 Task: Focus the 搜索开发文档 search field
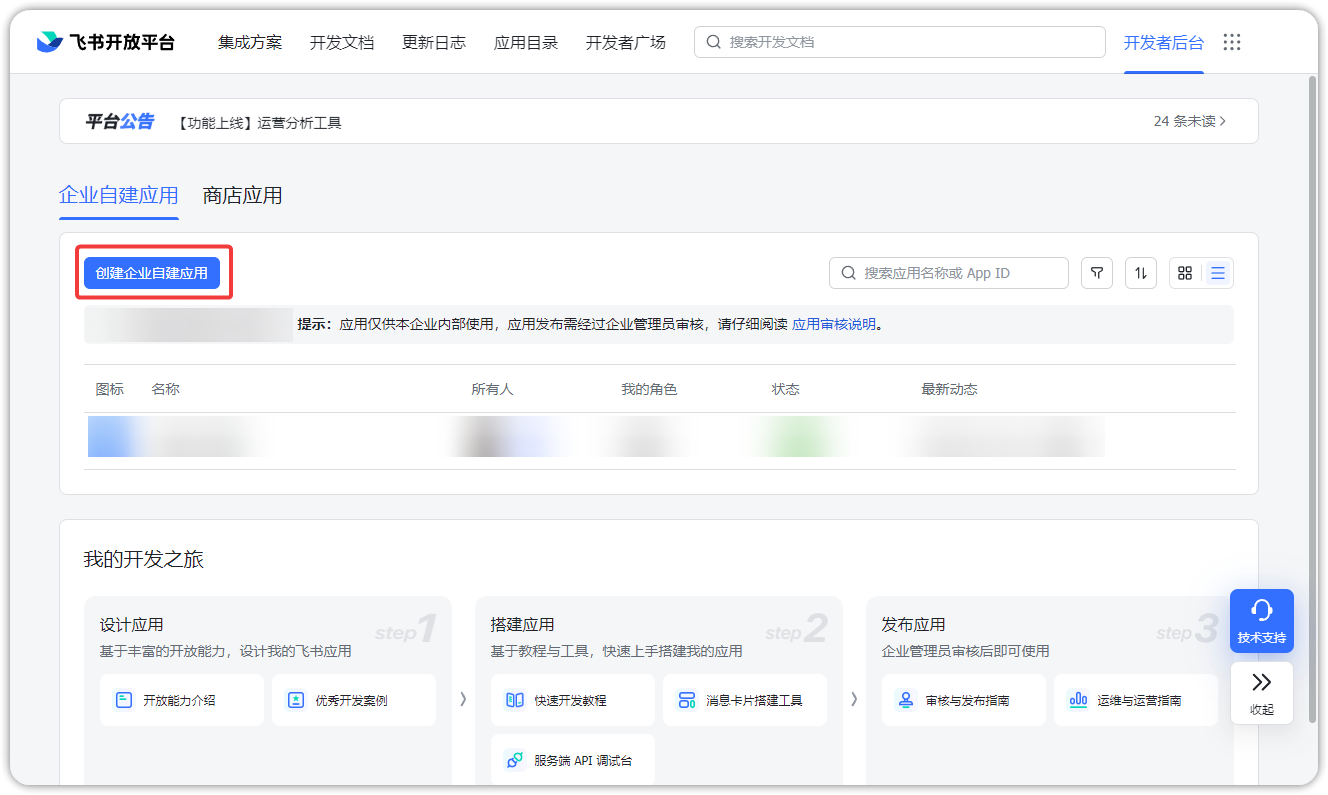[x=900, y=42]
